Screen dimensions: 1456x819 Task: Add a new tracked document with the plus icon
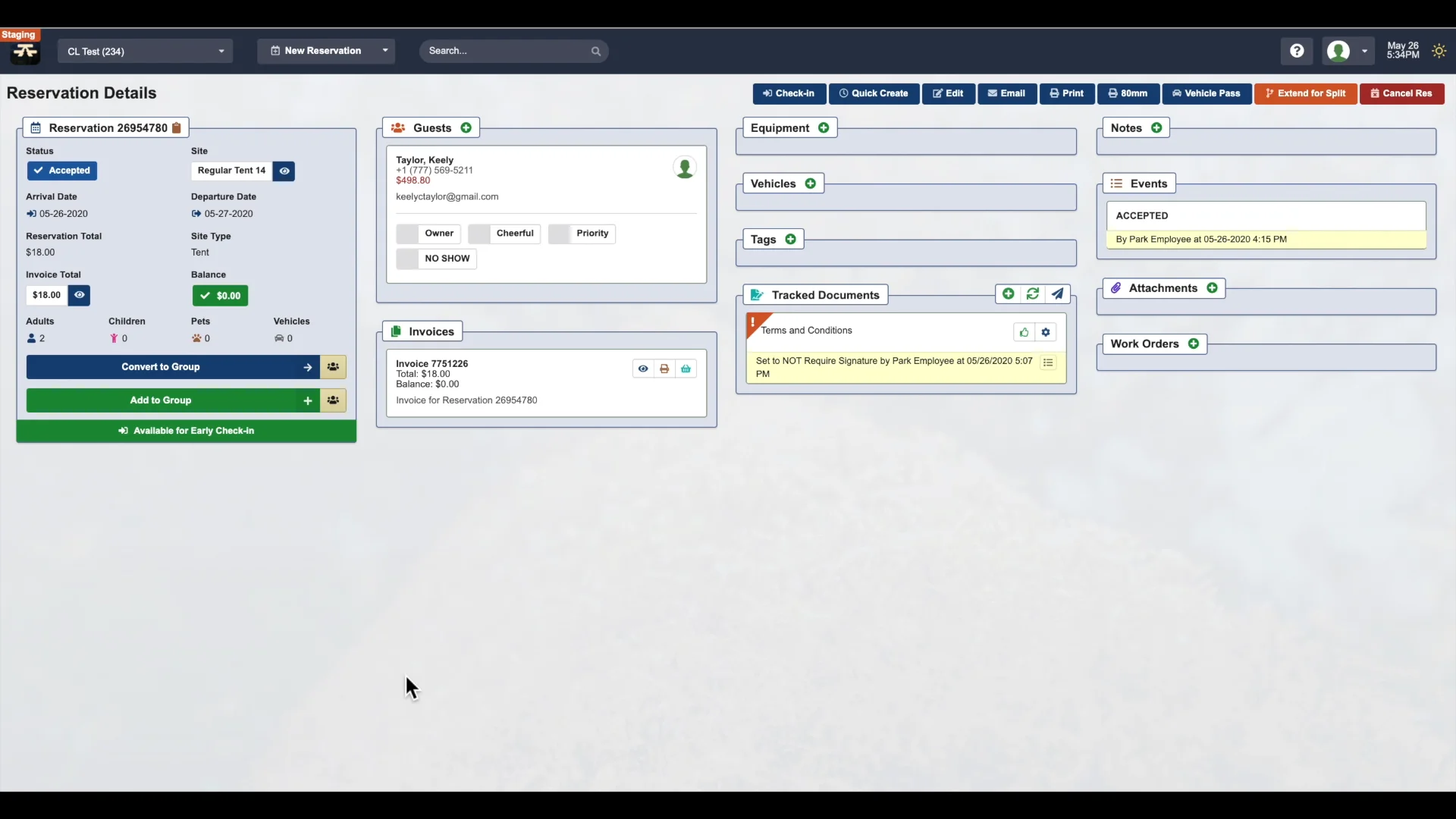(x=1008, y=293)
